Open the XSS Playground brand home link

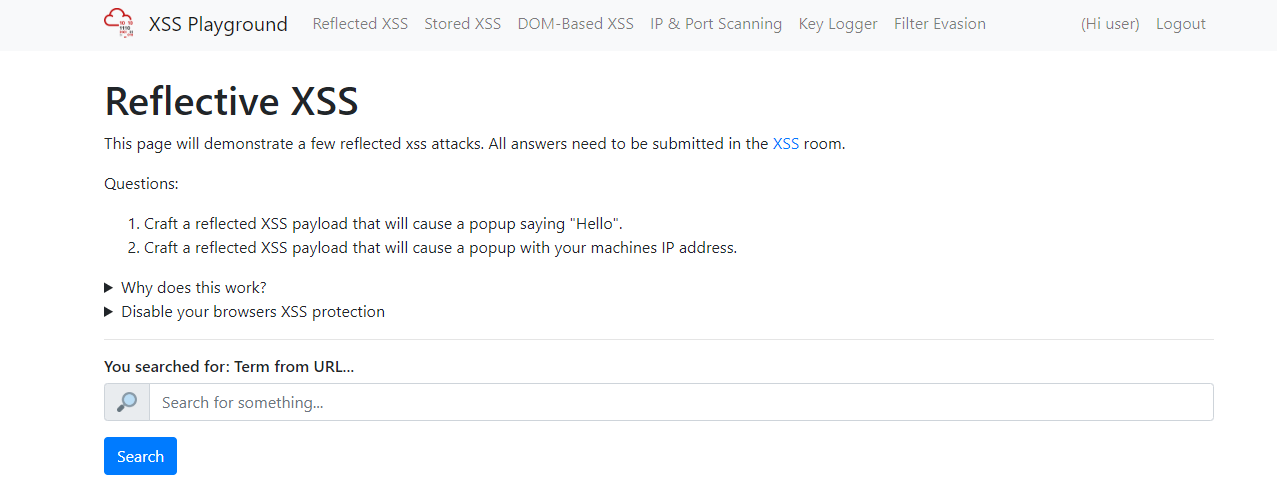point(218,24)
